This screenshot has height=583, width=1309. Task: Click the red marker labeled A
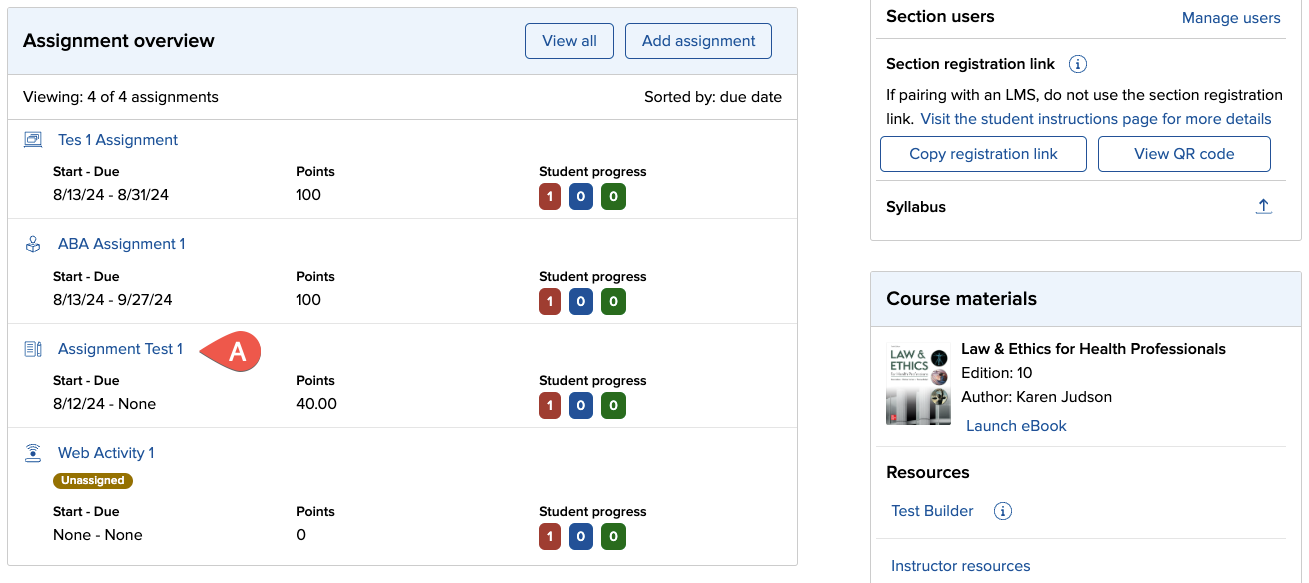[233, 351]
